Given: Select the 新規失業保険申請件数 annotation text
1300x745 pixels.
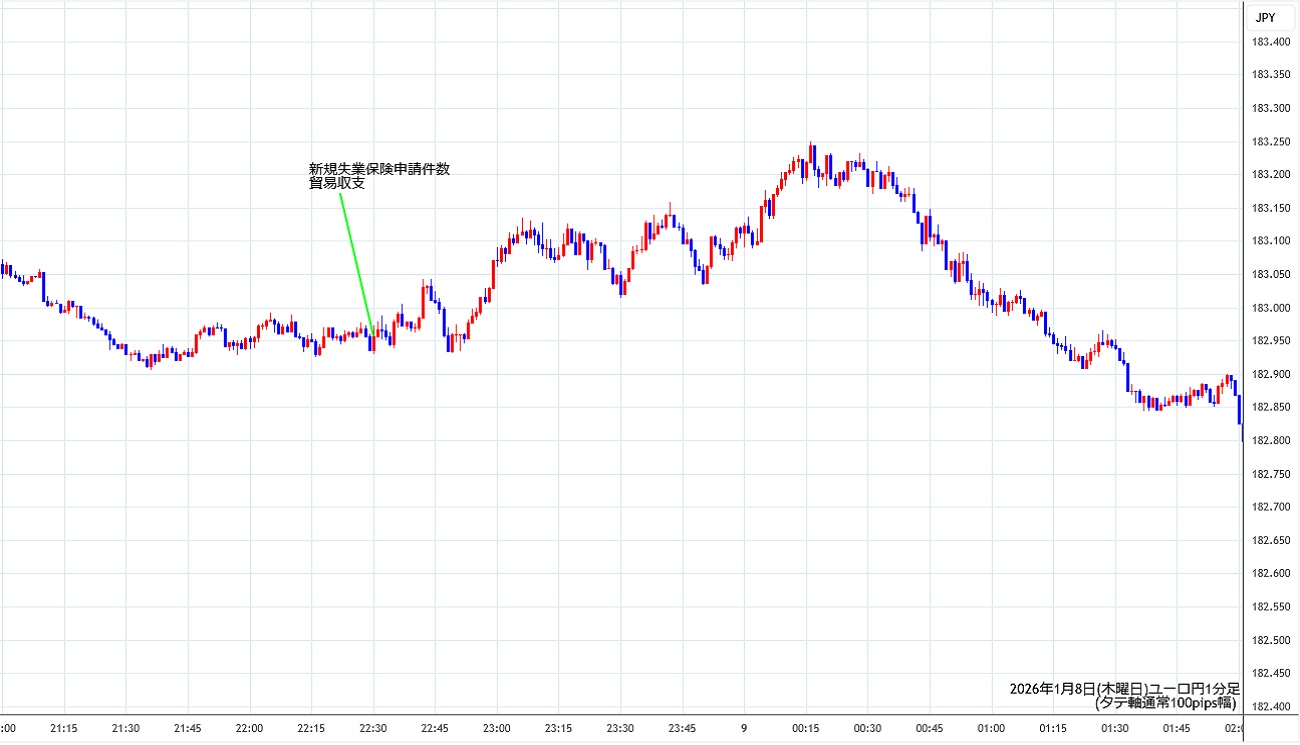Looking at the screenshot, I should 379,169.
